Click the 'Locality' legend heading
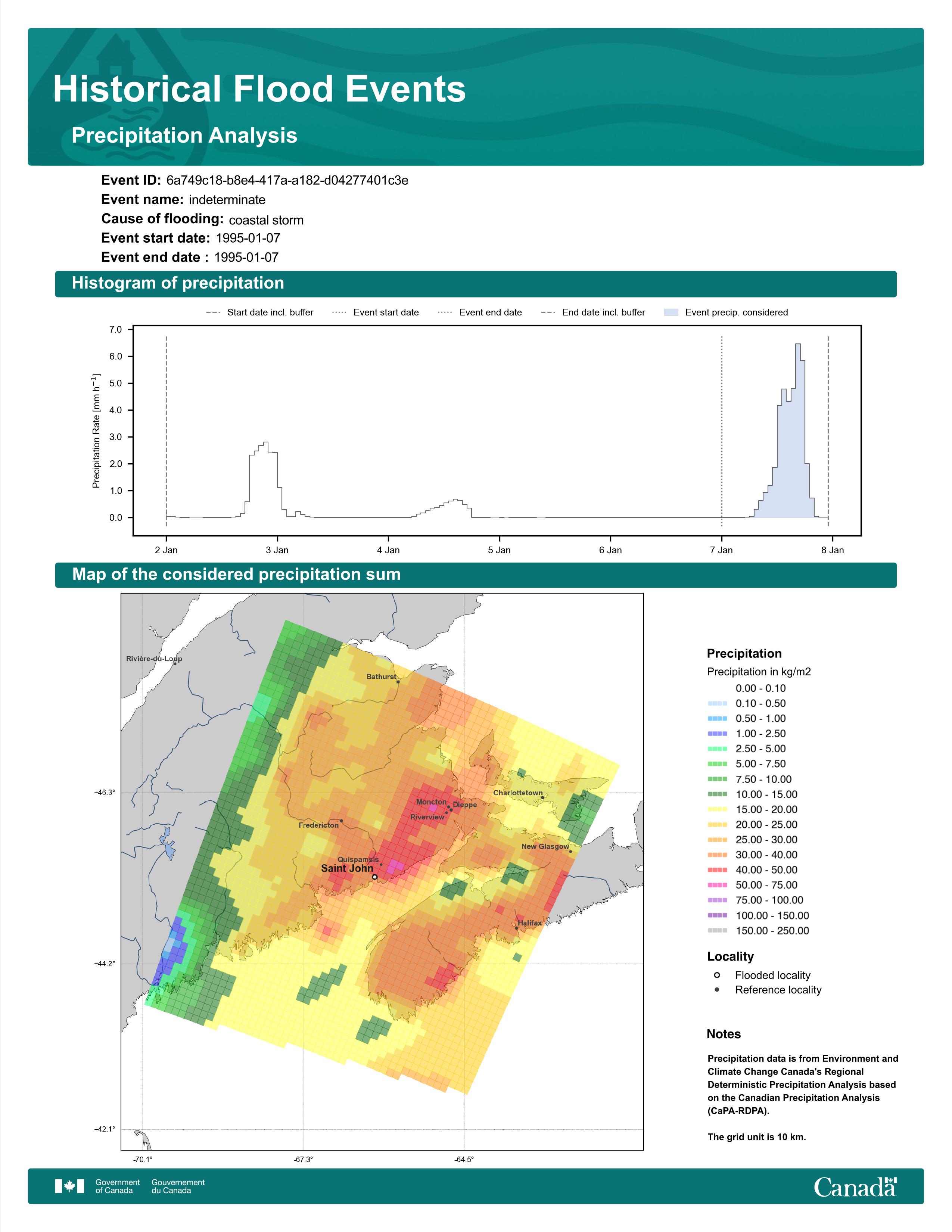Viewport: 952px width, 1232px height. [730, 956]
